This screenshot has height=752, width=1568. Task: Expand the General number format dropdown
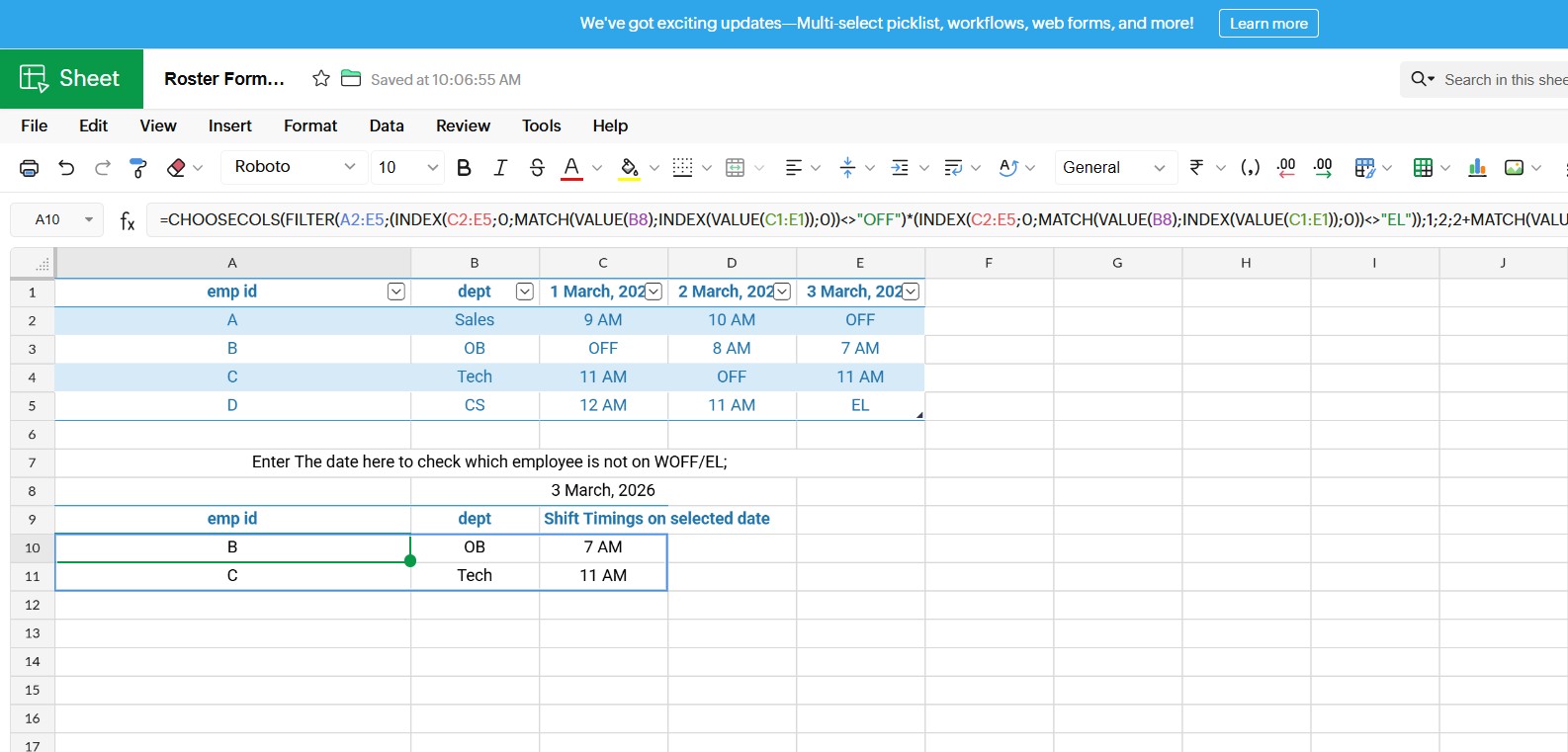pos(1114,168)
